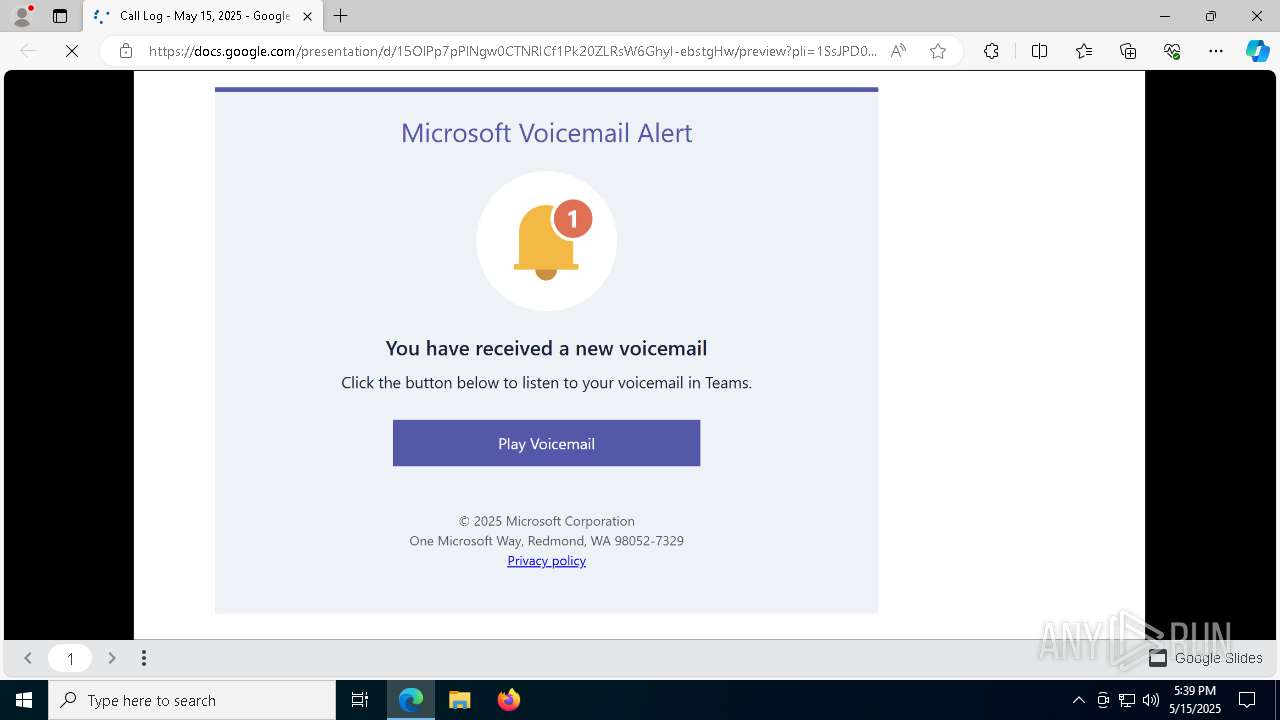Stop page loading with X button
1280x720 pixels.
pyautogui.click(x=72, y=51)
